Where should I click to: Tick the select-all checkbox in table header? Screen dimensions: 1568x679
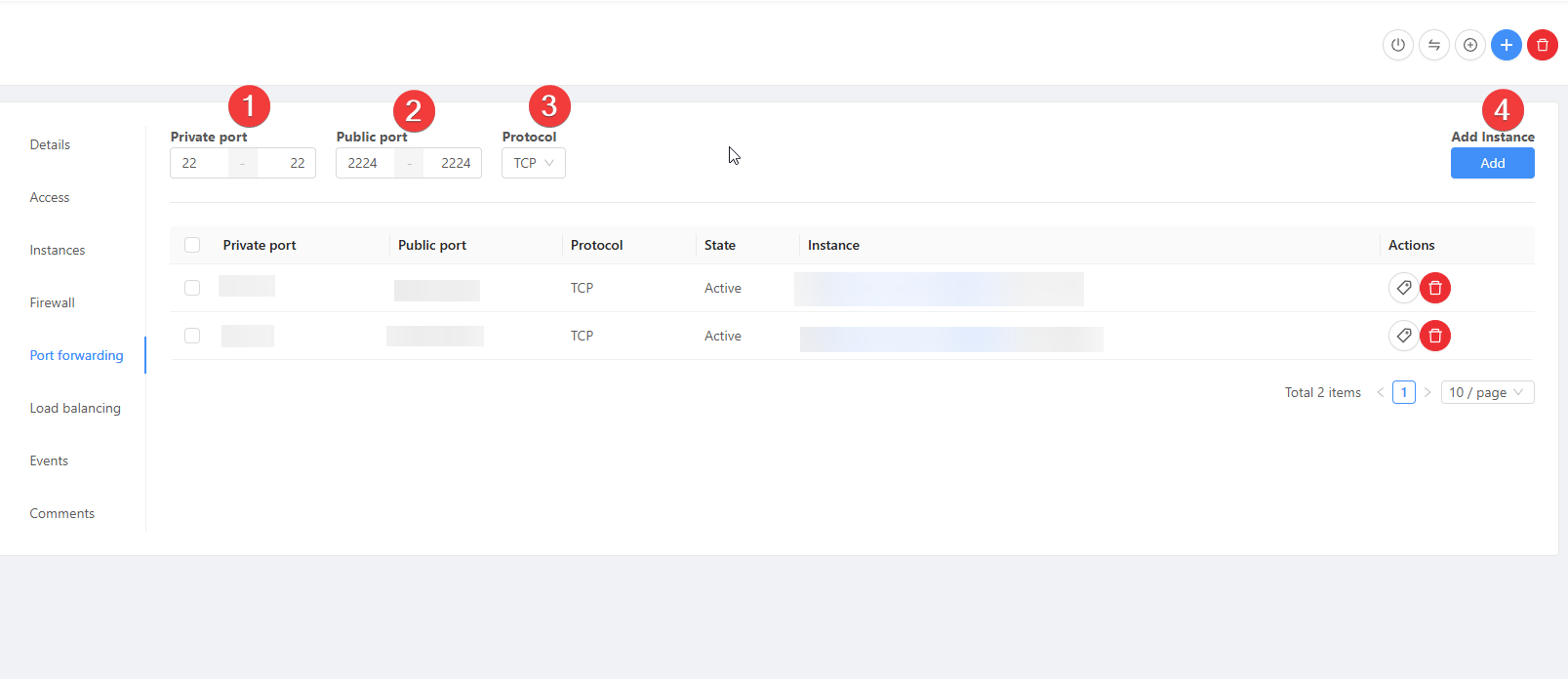click(x=192, y=245)
